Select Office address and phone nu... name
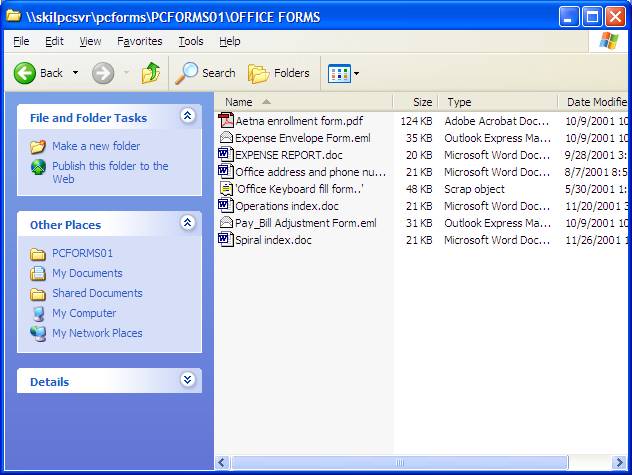The height and width of the screenshot is (475, 632). click(x=310, y=172)
